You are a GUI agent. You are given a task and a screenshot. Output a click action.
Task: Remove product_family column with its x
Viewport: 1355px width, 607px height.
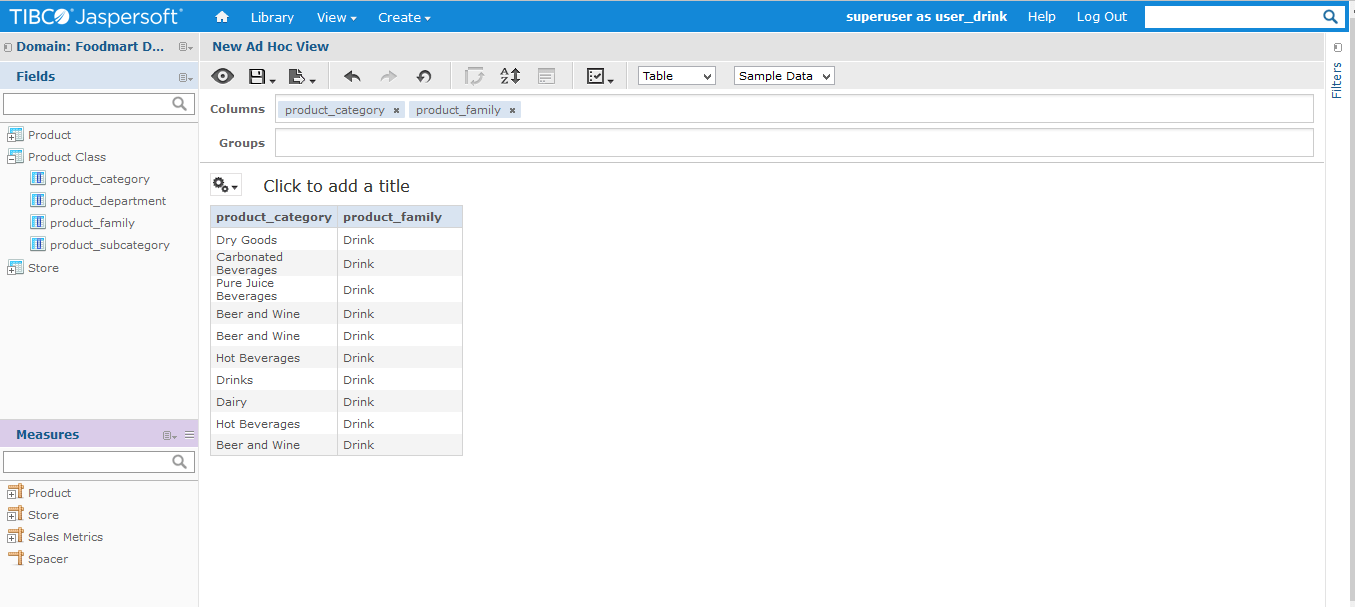[x=512, y=110]
